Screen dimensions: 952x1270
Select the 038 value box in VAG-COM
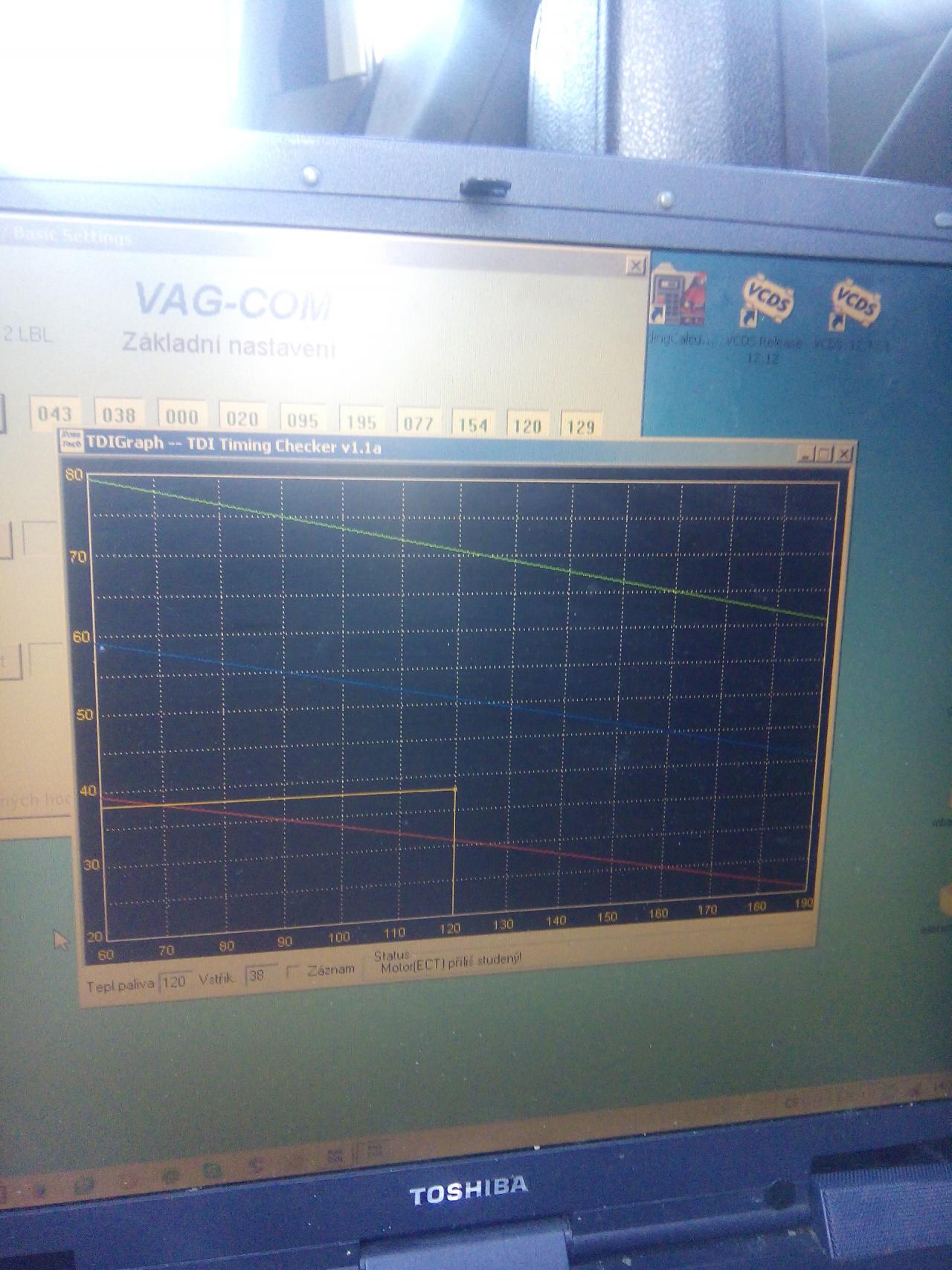point(118,414)
